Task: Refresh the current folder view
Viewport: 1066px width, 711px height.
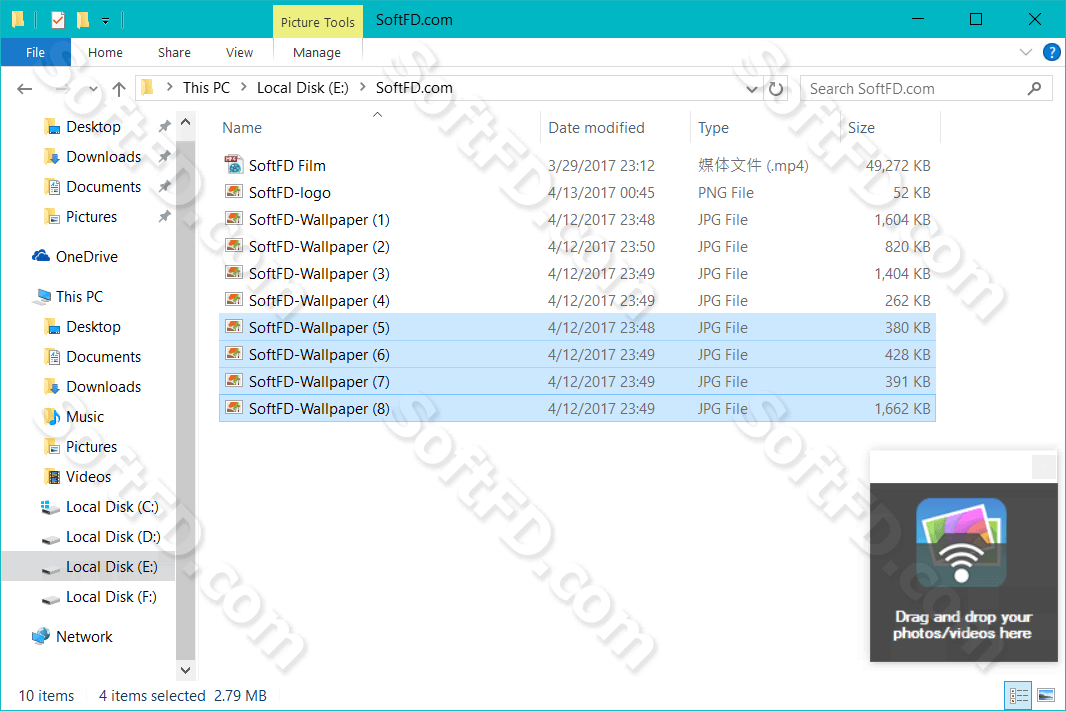Action: pyautogui.click(x=776, y=88)
